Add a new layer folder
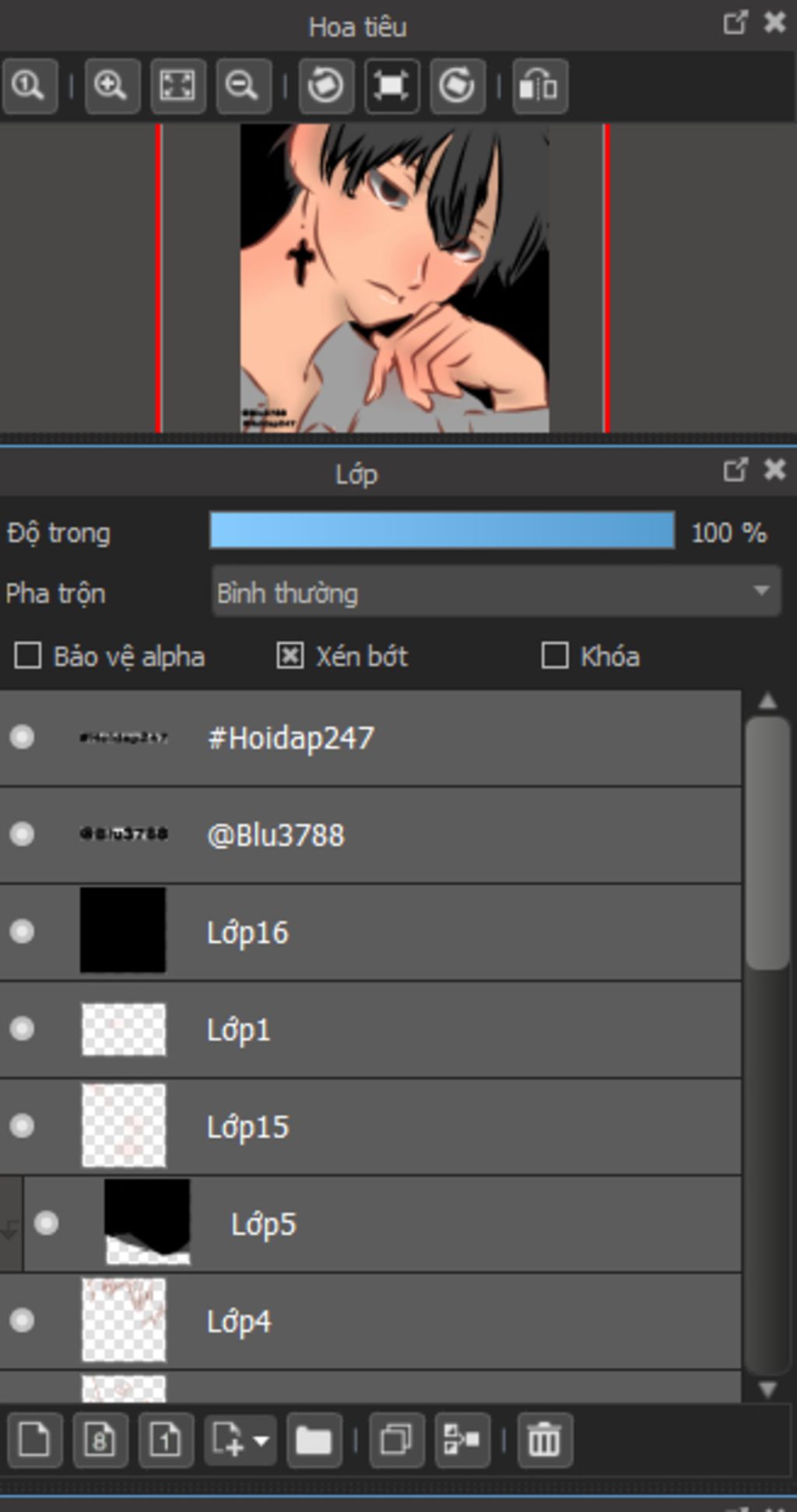This screenshot has width=797, height=1512. coord(314,1440)
